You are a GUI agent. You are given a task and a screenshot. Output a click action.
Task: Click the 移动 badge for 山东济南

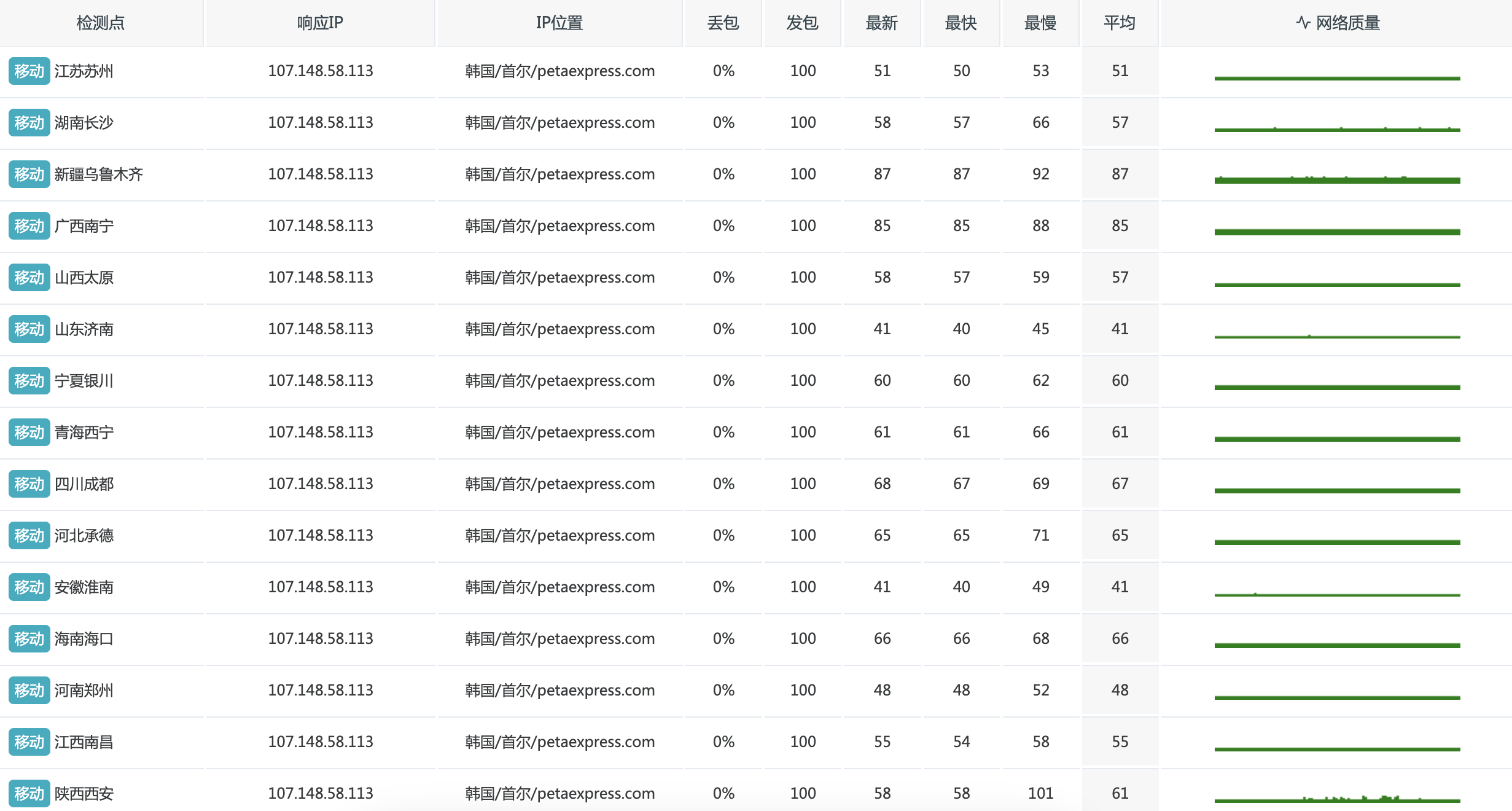(29, 329)
